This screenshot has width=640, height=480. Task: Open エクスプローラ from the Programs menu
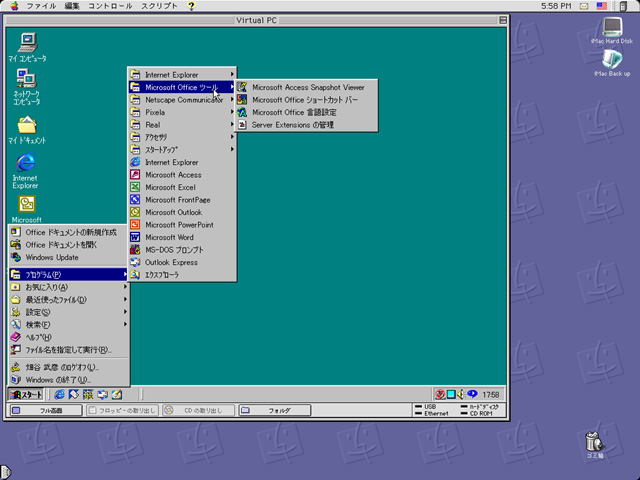point(182,275)
